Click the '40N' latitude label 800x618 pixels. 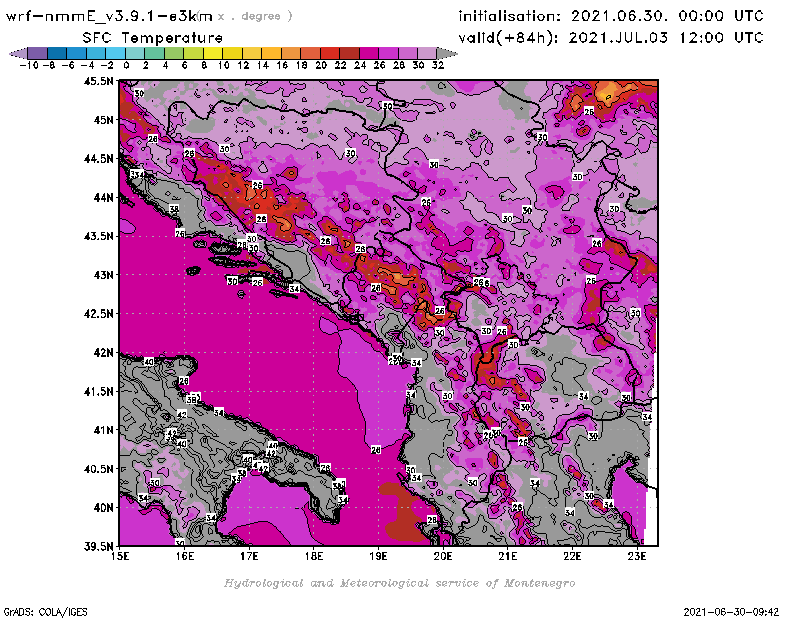(103, 508)
